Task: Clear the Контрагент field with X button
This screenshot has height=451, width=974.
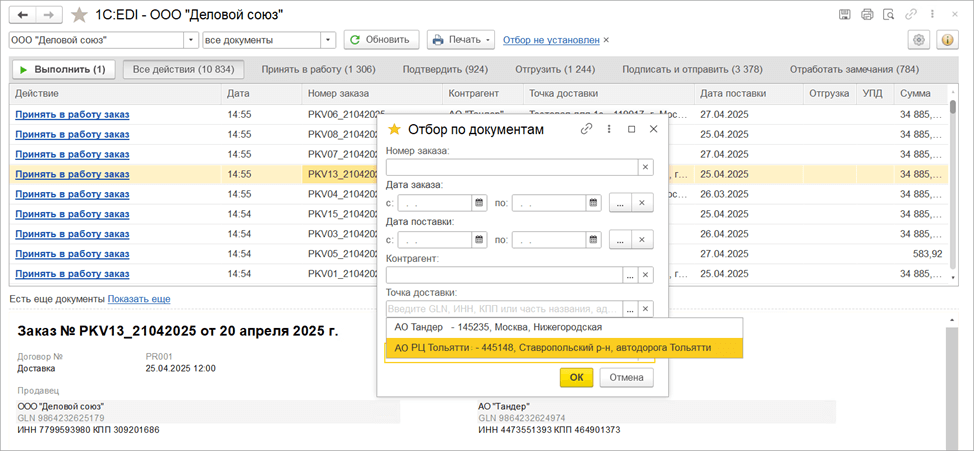Action: 645,275
